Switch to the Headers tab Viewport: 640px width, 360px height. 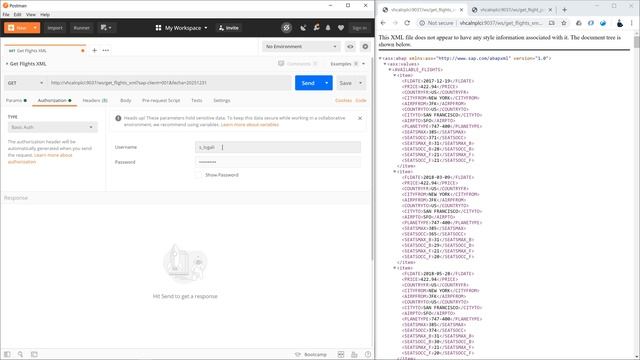tap(95, 100)
